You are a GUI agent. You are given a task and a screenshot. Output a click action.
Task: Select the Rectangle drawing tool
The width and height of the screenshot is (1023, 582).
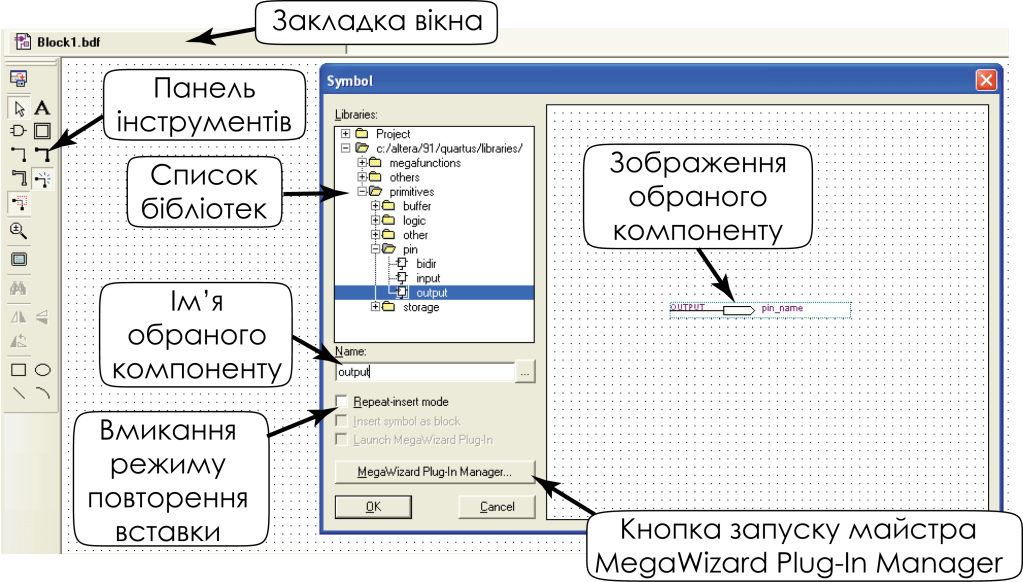[18, 370]
